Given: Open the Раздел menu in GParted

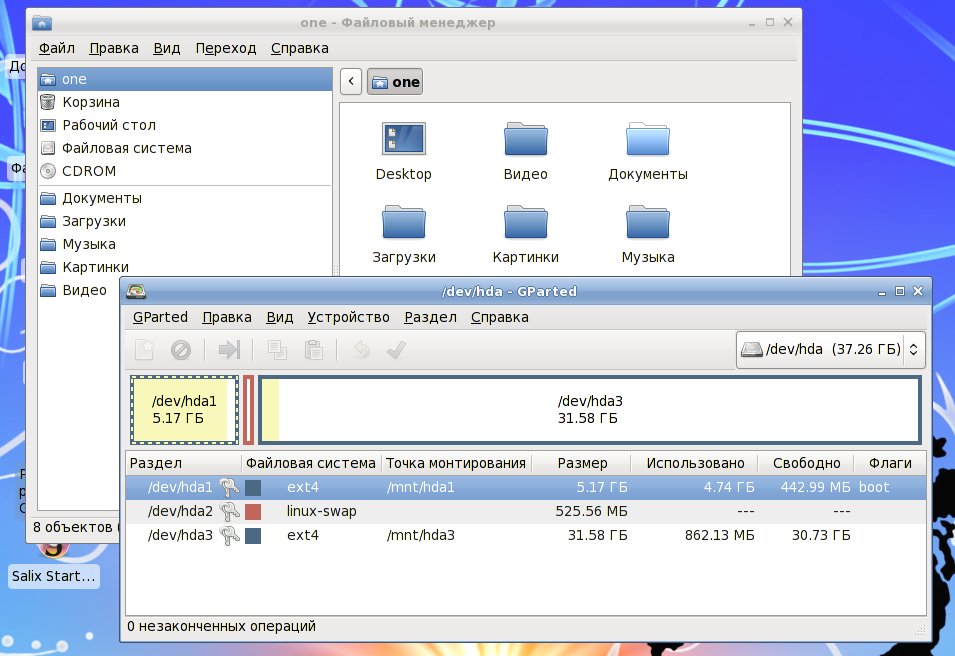Looking at the screenshot, I should coord(430,317).
